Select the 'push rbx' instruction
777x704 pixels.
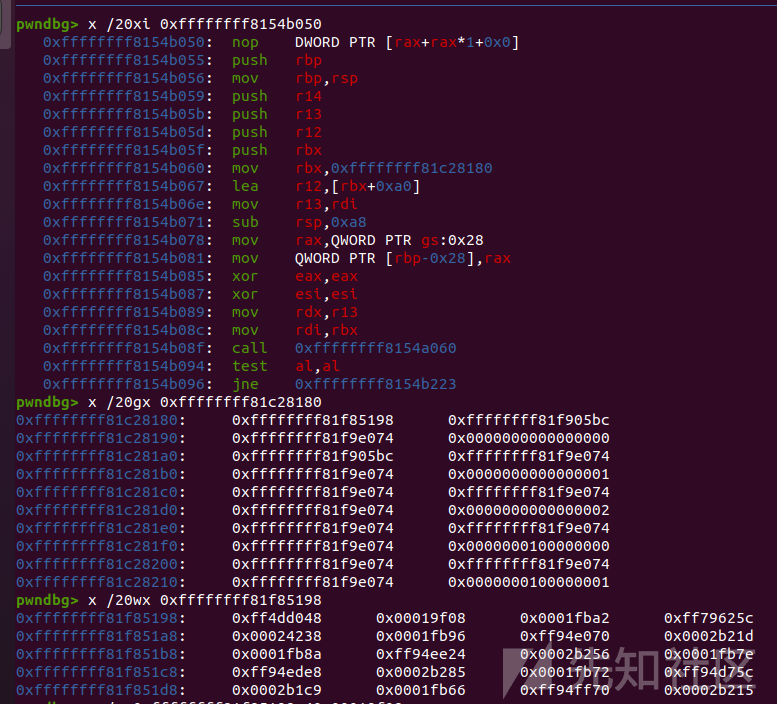pyautogui.click(x=277, y=150)
